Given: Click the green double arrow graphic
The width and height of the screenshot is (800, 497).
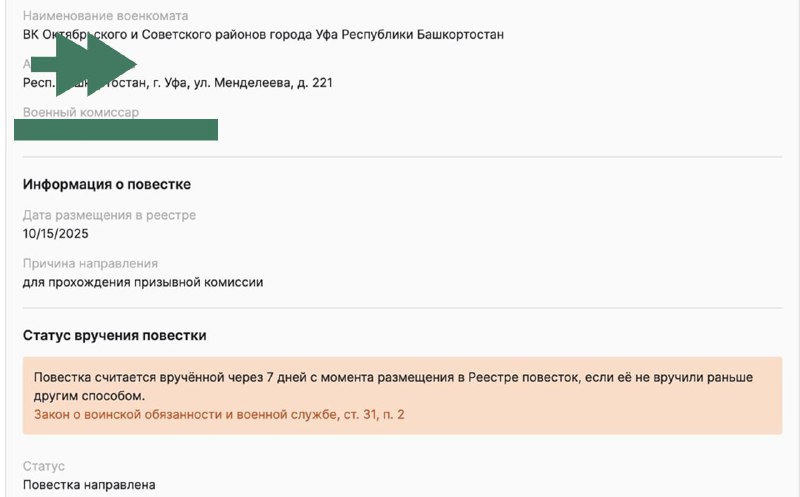Looking at the screenshot, I should [84, 64].
